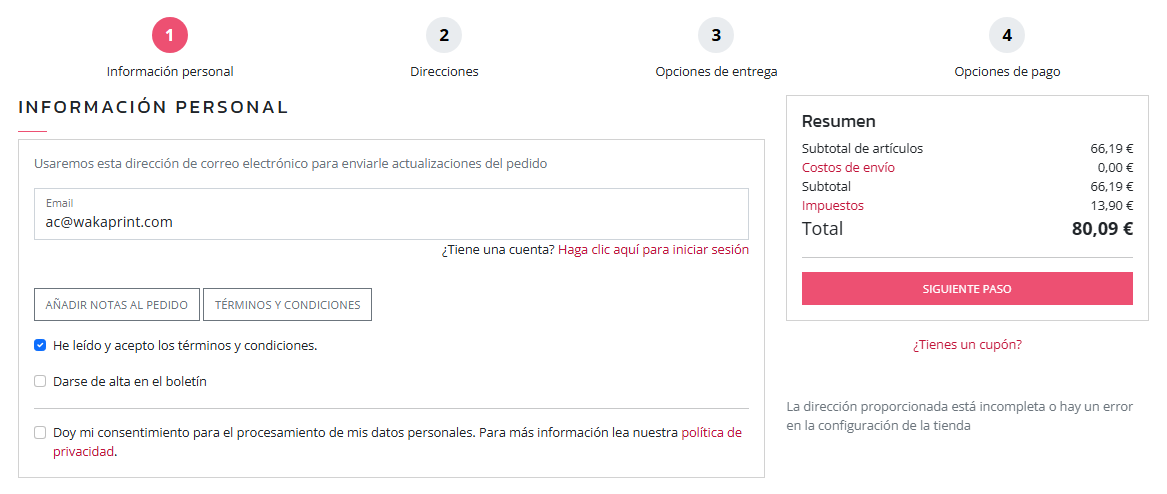The height and width of the screenshot is (494, 1167).
Task: Focus the Email input field
Action: 391,222
